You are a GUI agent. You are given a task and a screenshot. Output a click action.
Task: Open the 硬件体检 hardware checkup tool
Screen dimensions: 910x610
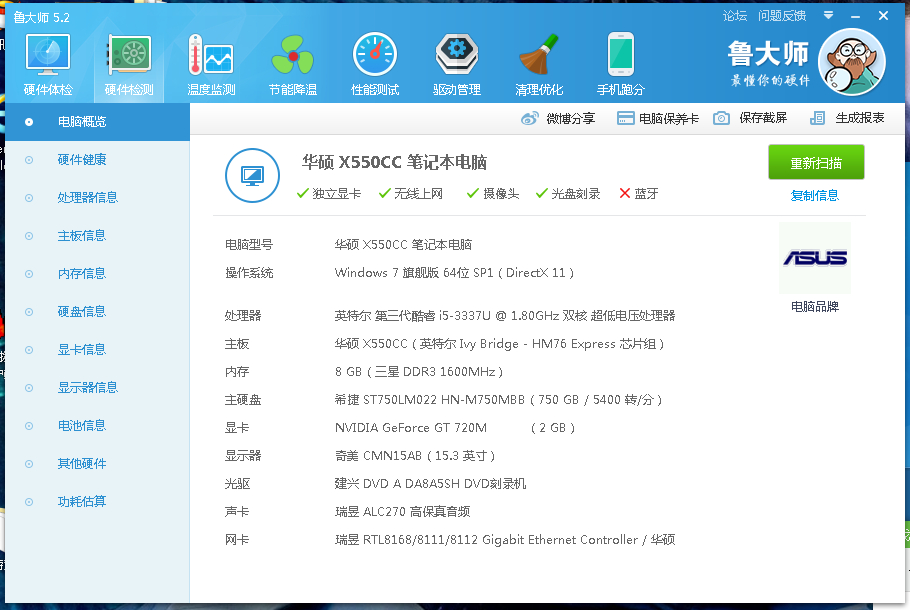tap(46, 60)
